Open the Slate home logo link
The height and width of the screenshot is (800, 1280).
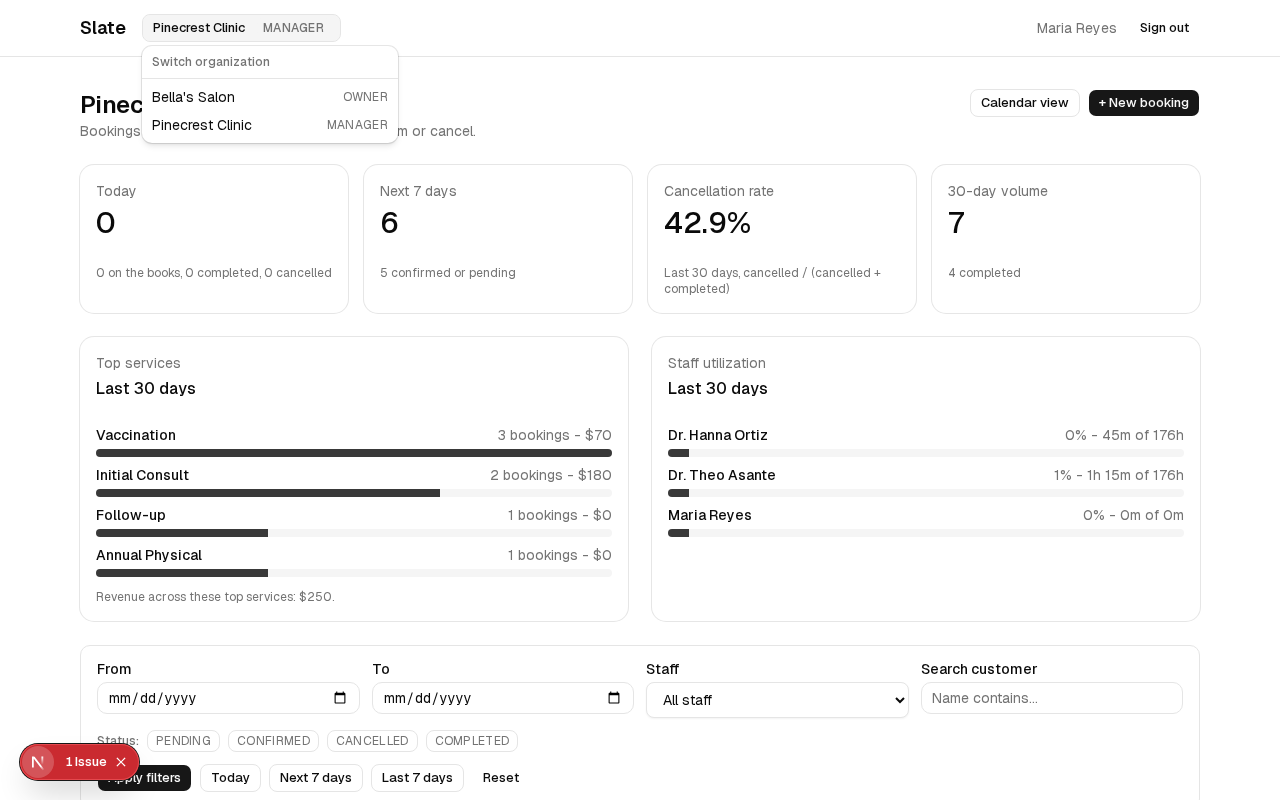[x=103, y=28]
